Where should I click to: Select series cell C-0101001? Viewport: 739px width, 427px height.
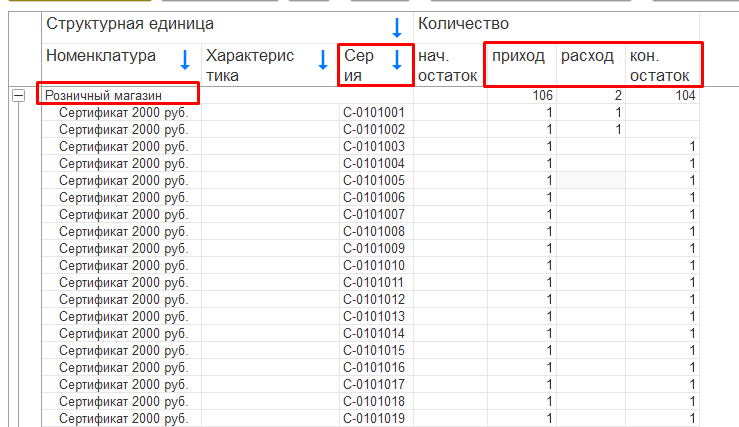pyautogui.click(x=376, y=113)
